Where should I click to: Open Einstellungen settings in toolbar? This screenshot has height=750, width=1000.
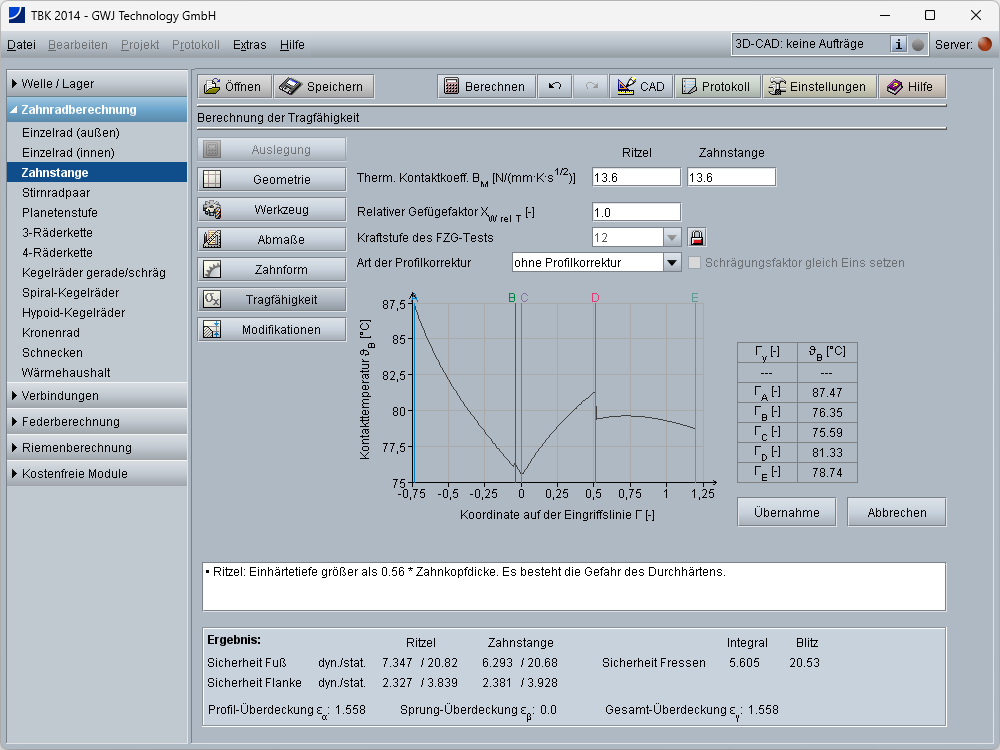pyautogui.click(x=816, y=87)
